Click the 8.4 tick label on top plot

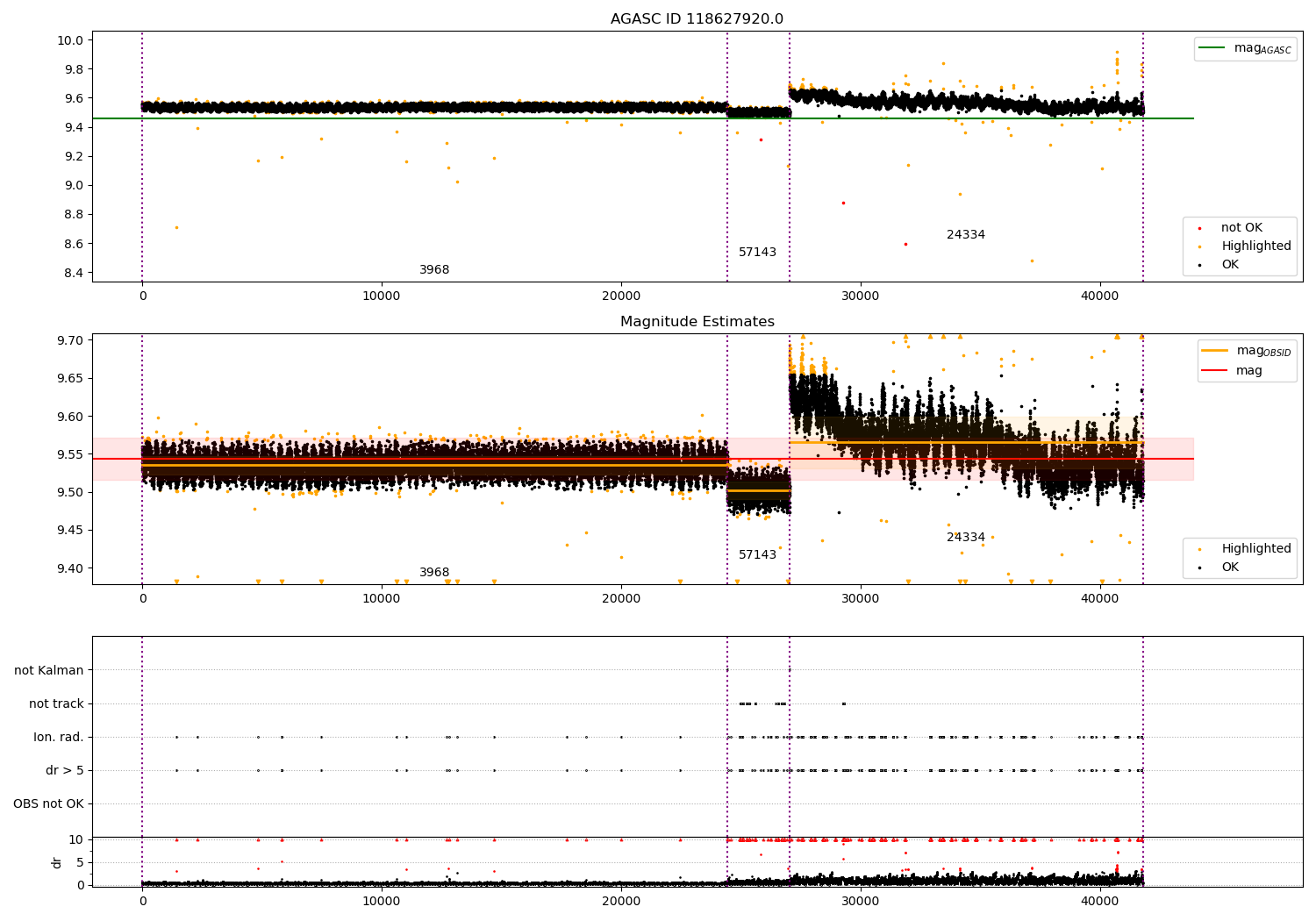74,273
